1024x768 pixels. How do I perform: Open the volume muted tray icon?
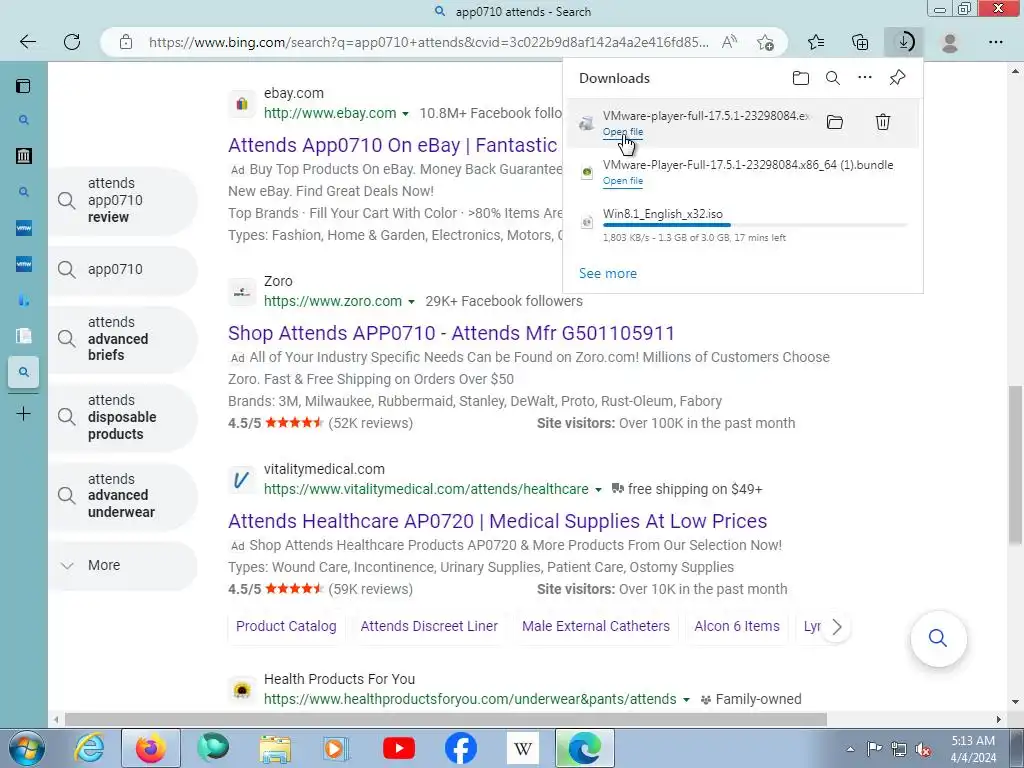[x=923, y=749]
